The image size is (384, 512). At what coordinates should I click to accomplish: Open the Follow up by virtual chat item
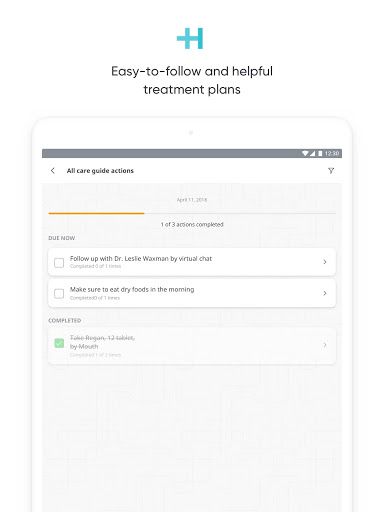coord(192,262)
